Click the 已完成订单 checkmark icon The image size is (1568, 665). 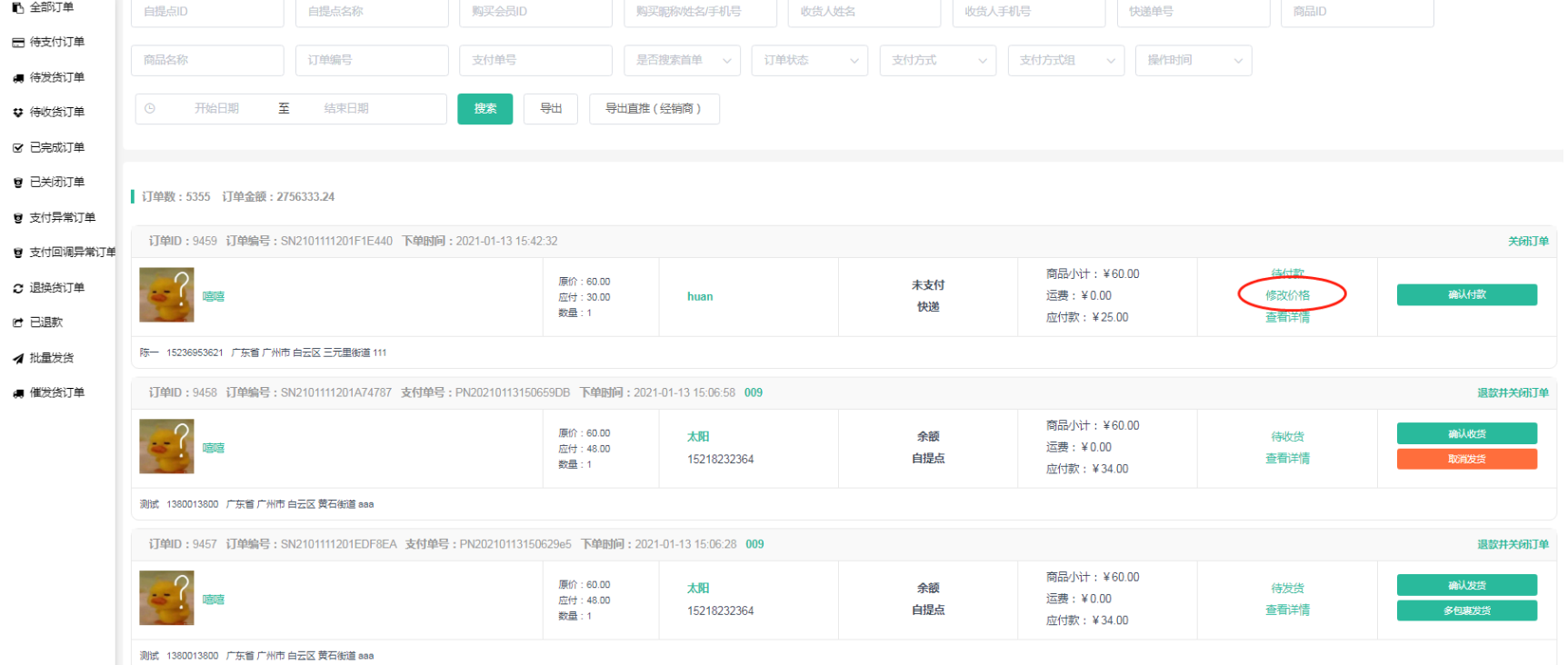(x=18, y=148)
